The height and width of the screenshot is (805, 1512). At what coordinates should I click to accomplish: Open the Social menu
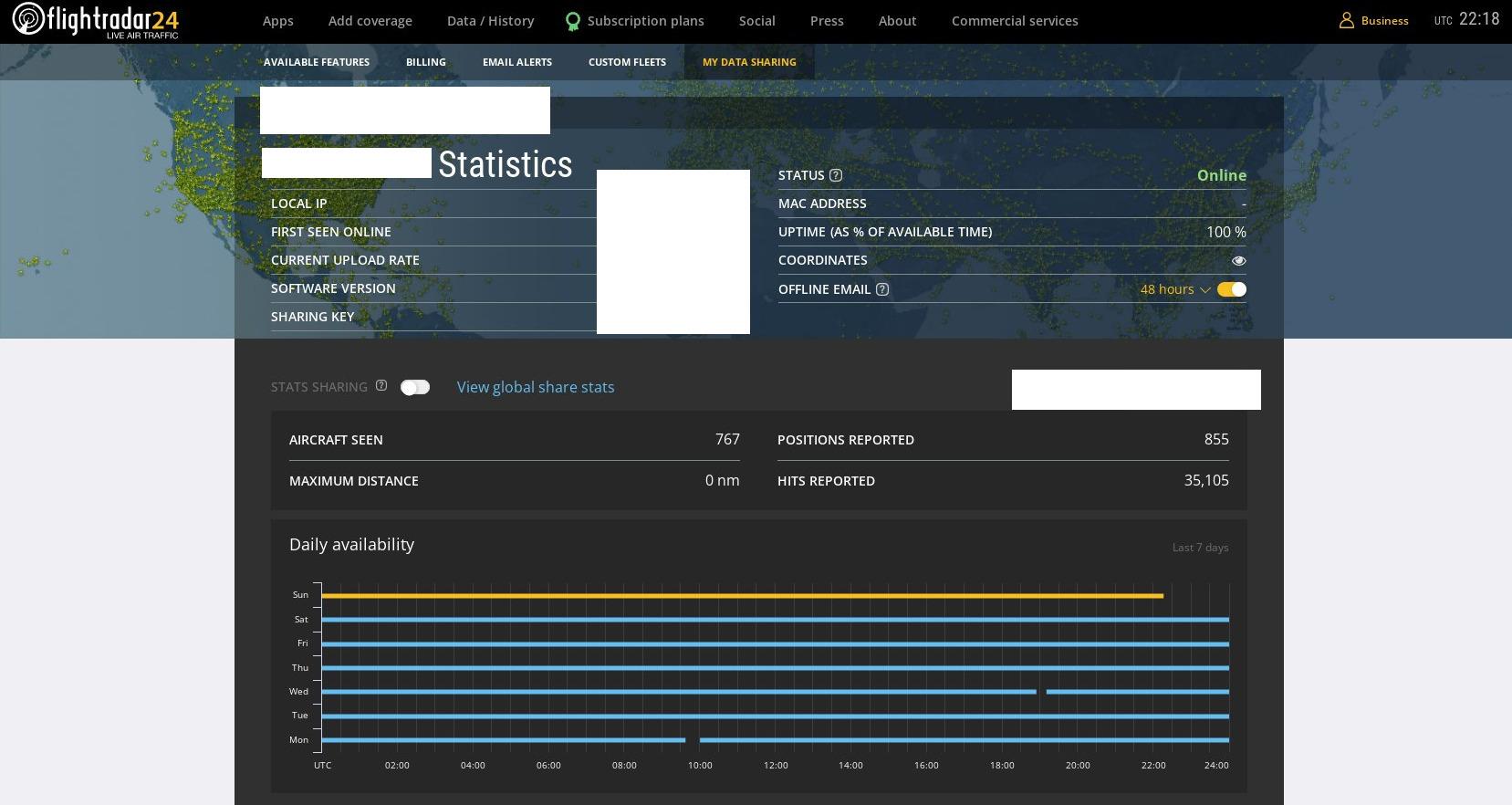[757, 21]
